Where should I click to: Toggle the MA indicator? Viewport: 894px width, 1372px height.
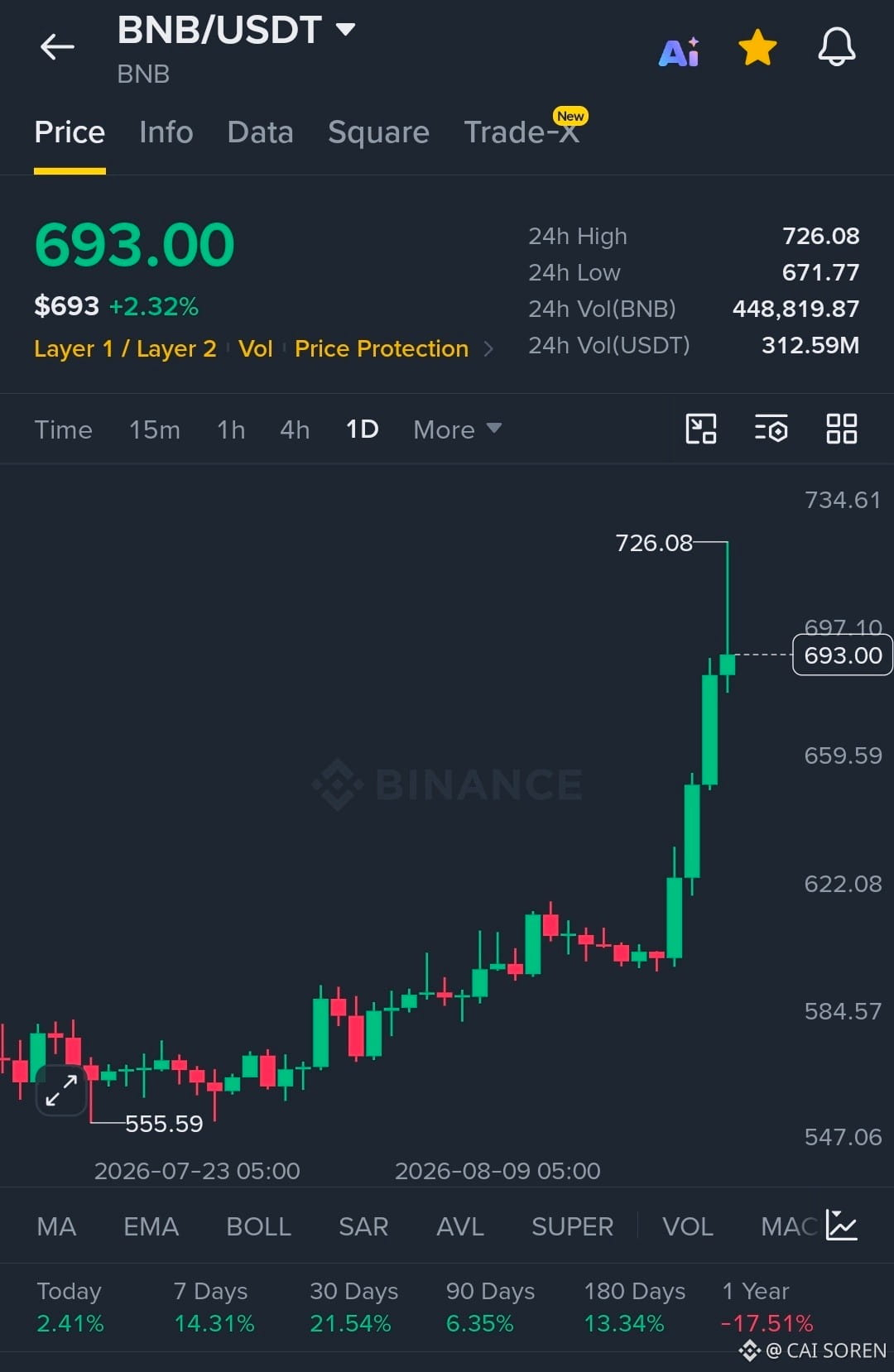click(56, 1226)
